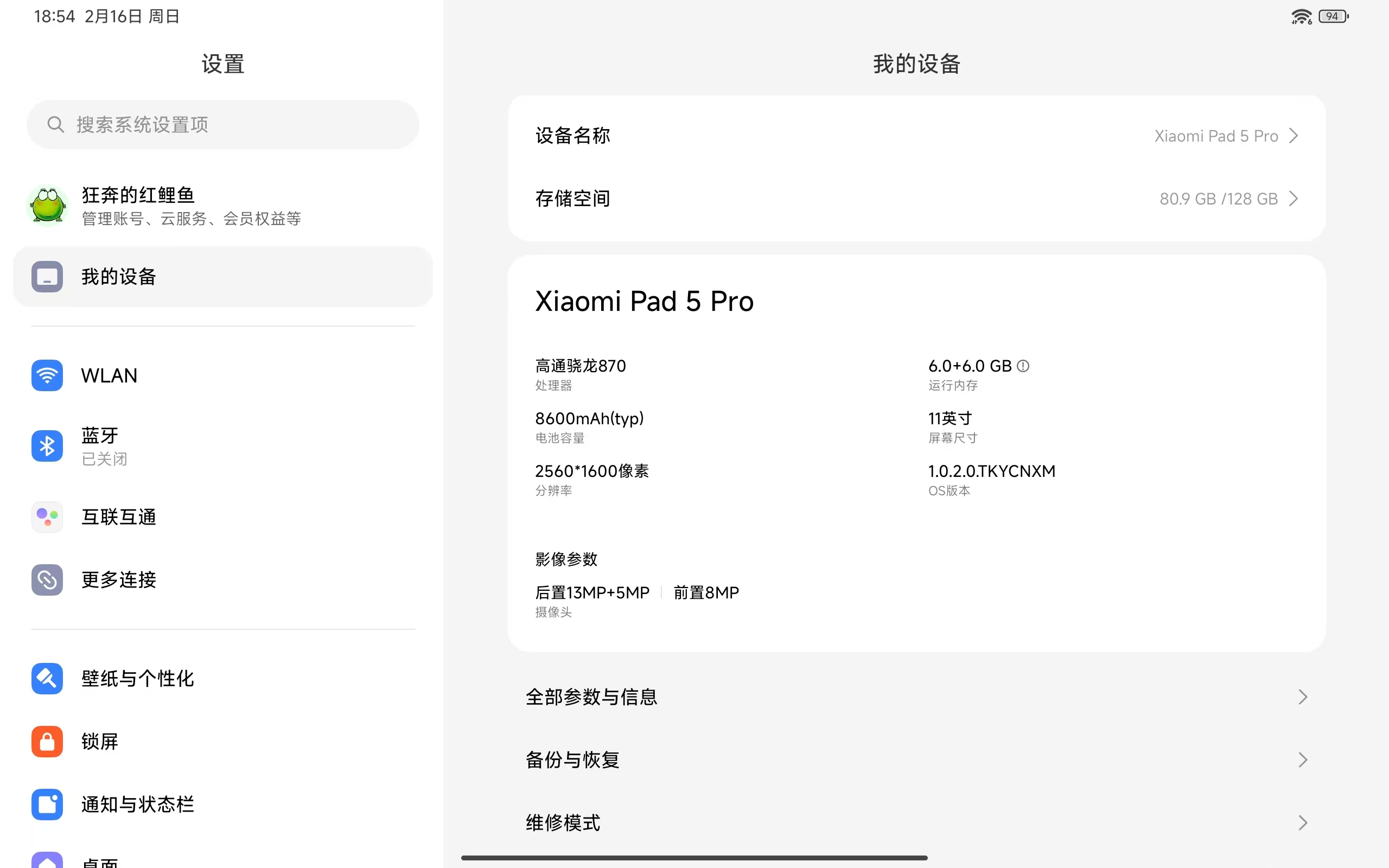Select 我的设备 in the settings sidebar
This screenshot has height=868, width=1389.
[x=222, y=277]
